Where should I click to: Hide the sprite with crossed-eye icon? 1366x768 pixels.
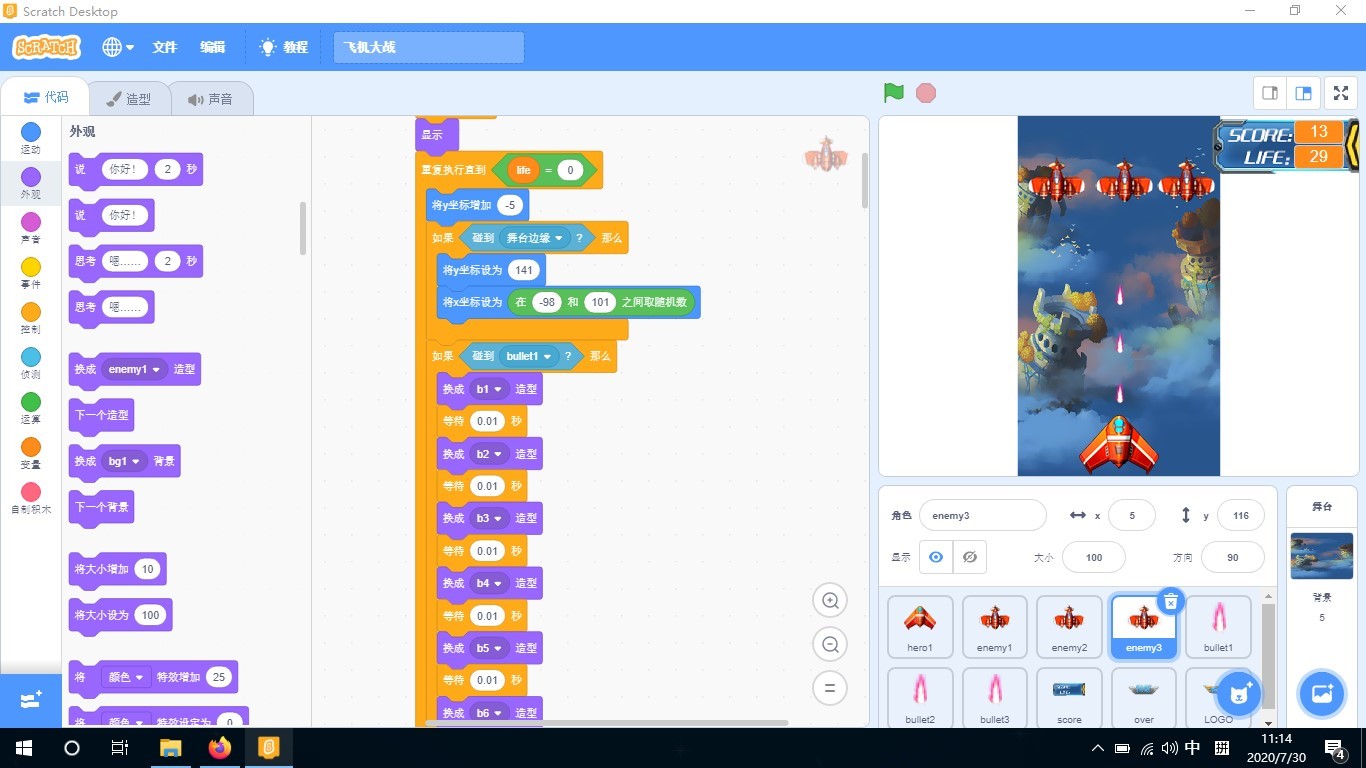(x=970, y=557)
